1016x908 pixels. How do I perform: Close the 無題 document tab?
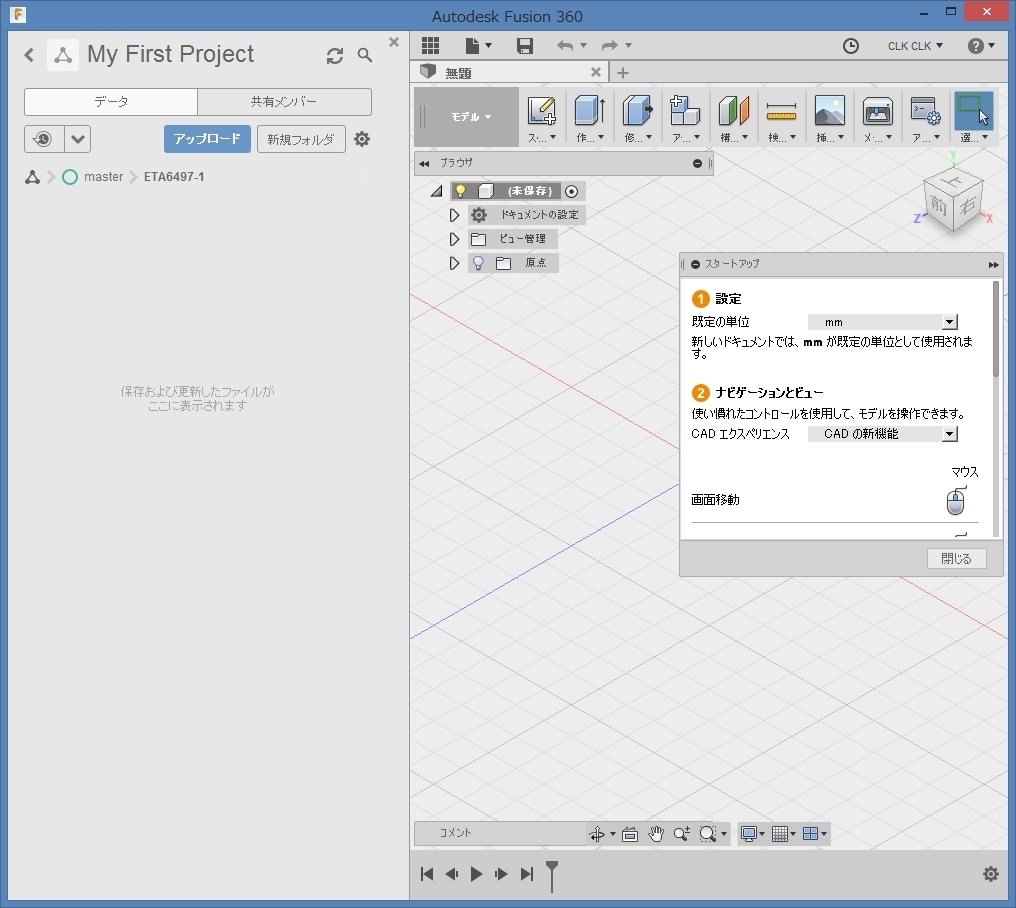(x=595, y=72)
